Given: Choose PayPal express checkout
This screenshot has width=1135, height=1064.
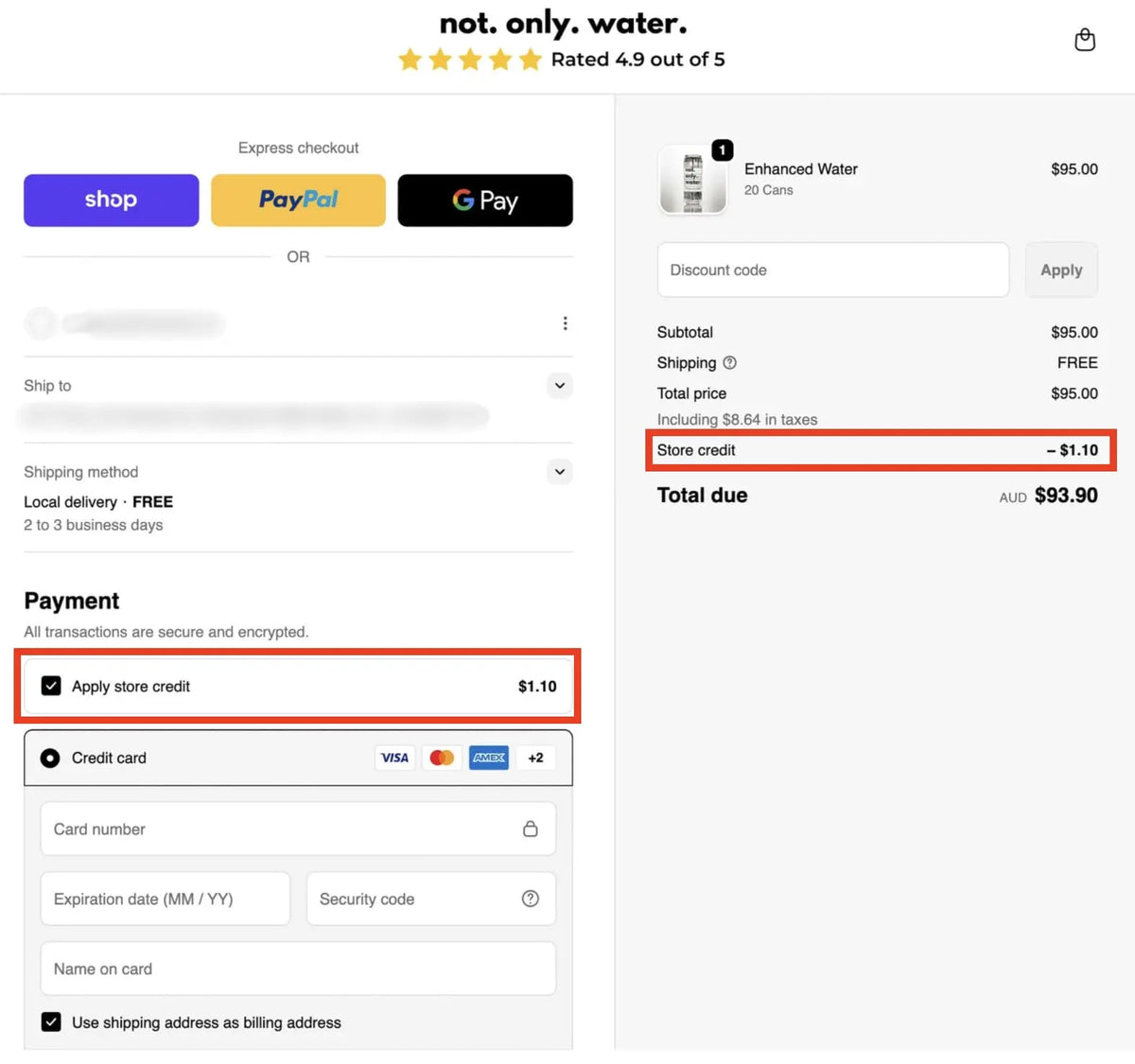Looking at the screenshot, I should pyautogui.click(x=298, y=201).
